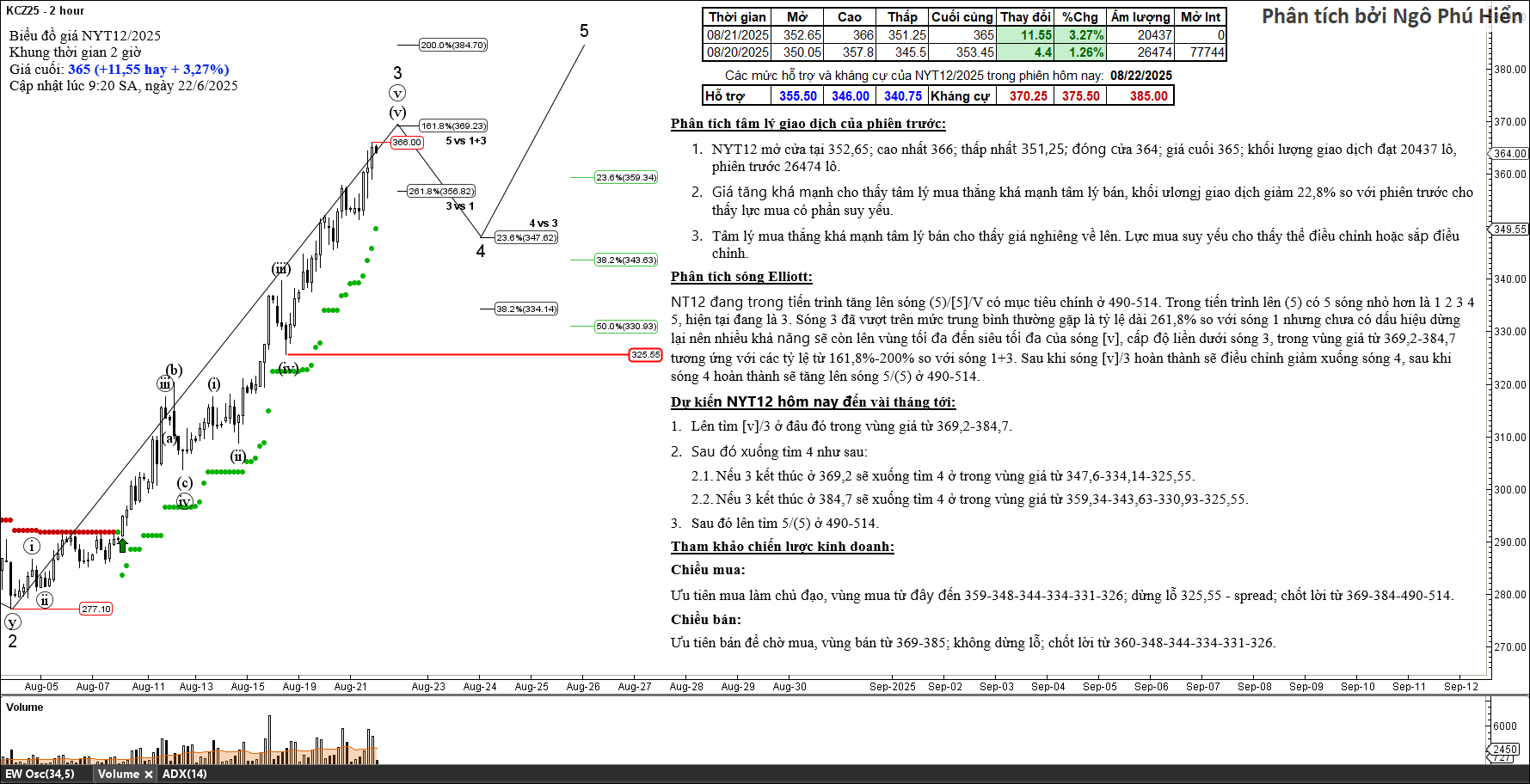Screen dimensions: 1530x784
Task: Click the red 325.55 support level tag
Action: 645,355
